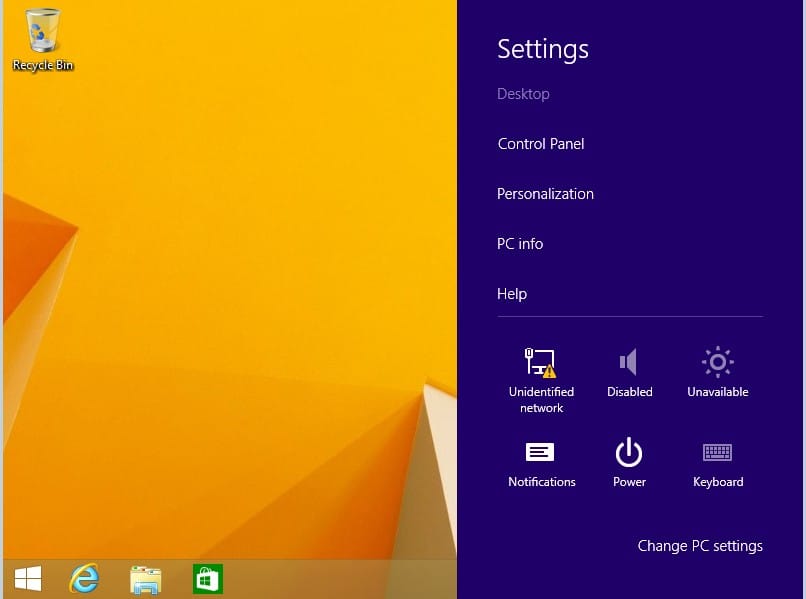Open the Windows Store from the taskbar
806x599 pixels.
(207, 578)
